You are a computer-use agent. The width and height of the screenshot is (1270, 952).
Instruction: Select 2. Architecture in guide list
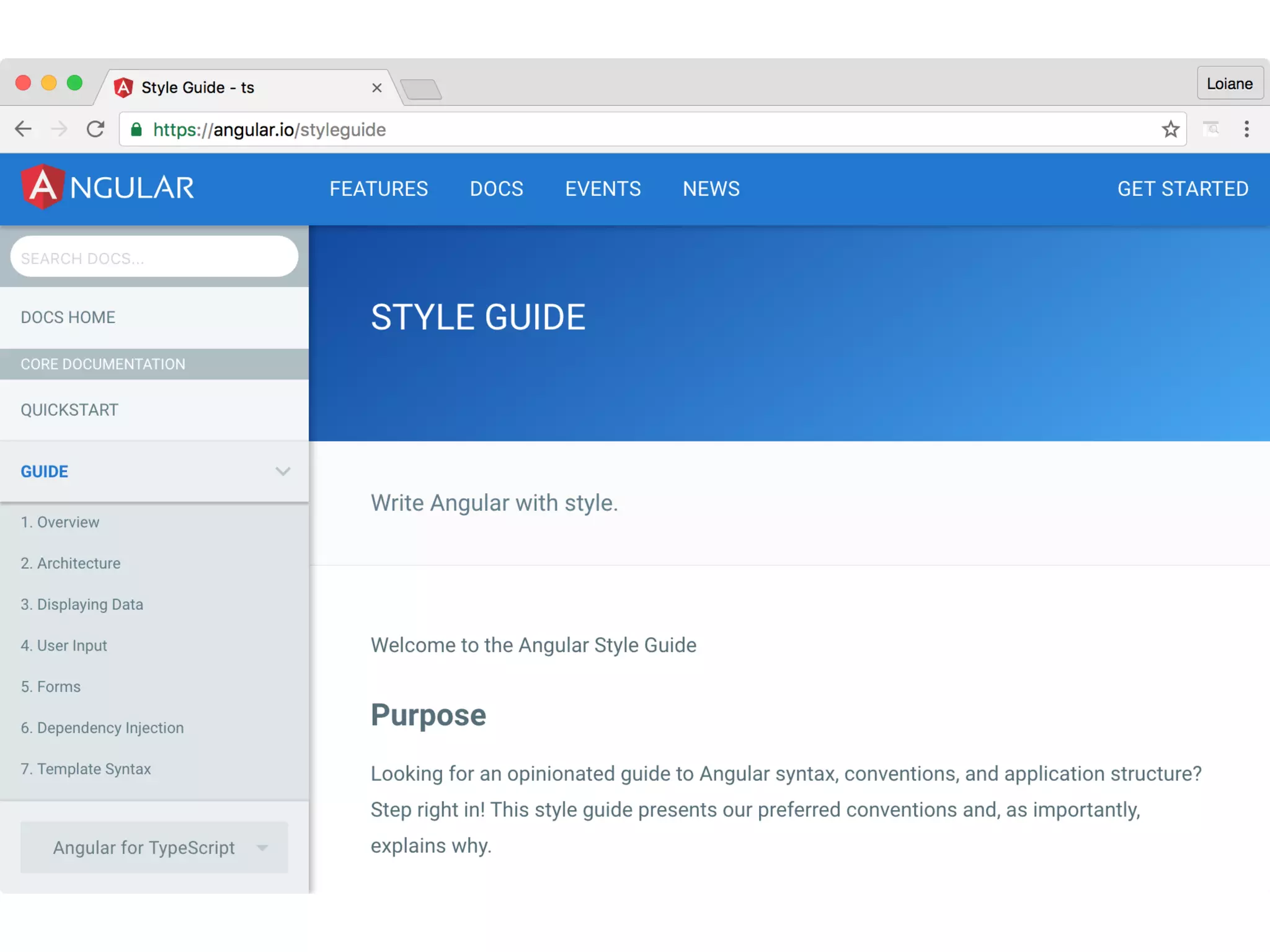[71, 563]
